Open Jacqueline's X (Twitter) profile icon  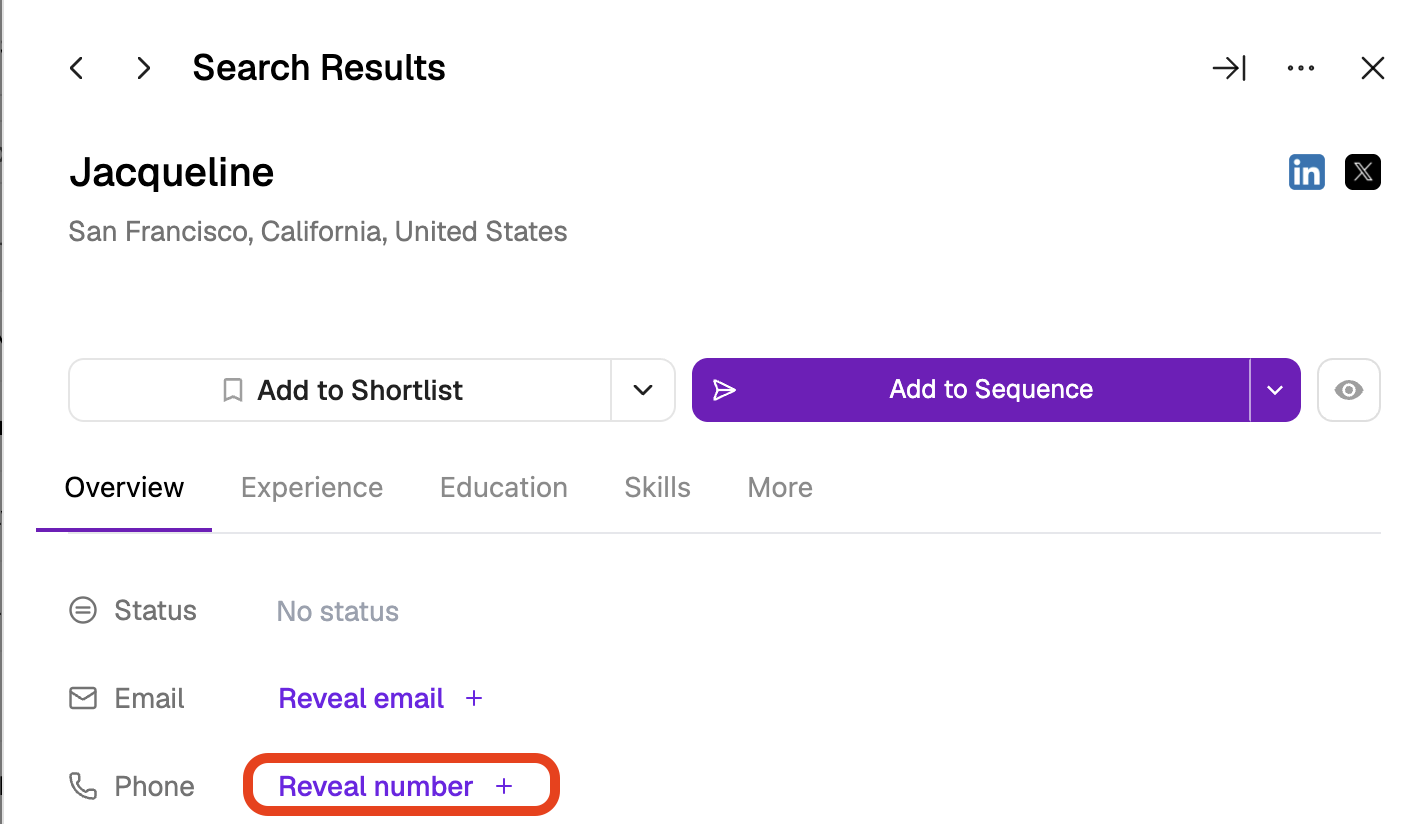click(x=1363, y=172)
